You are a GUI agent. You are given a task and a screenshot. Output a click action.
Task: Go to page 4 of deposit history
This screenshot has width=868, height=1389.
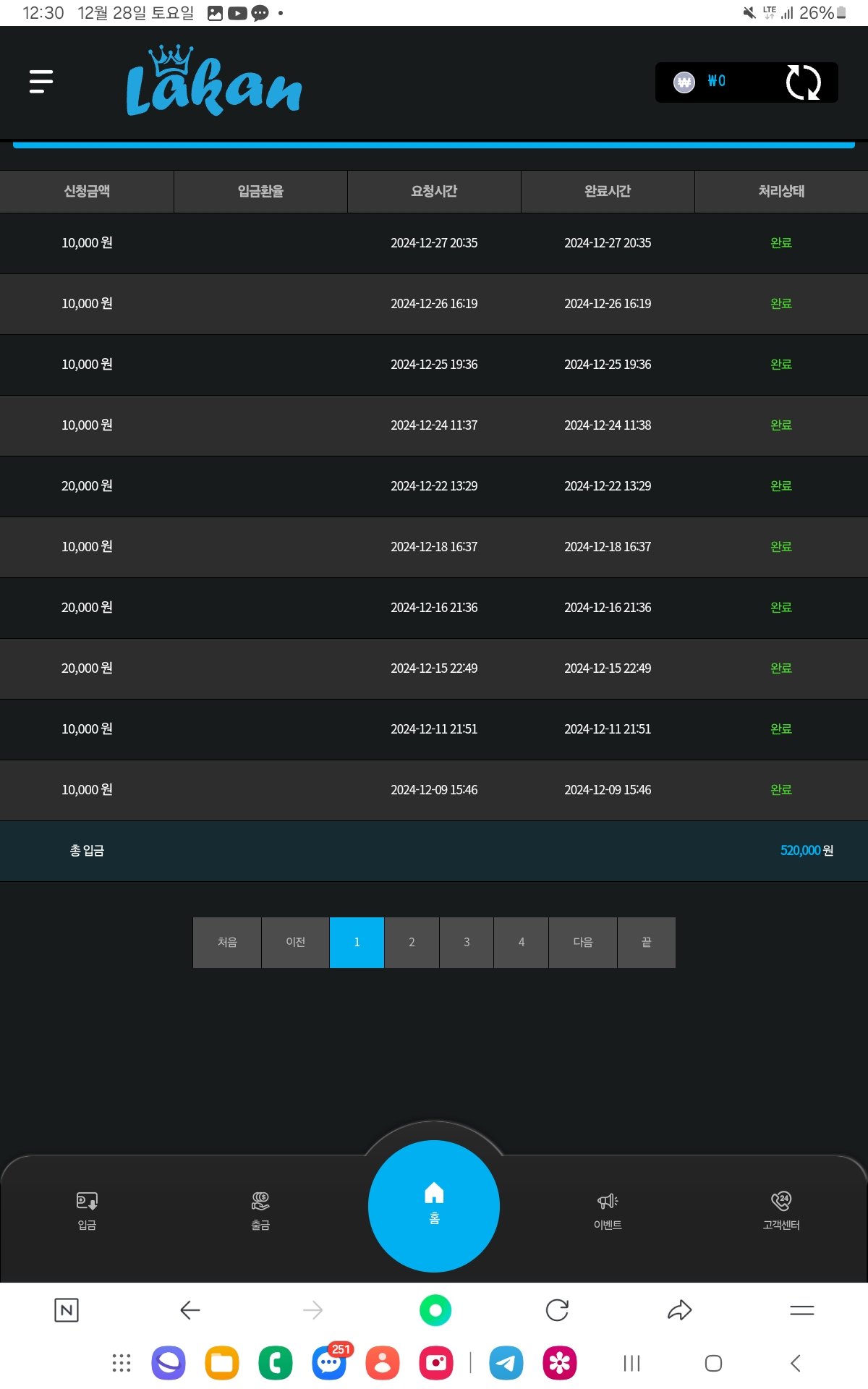click(x=521, y=942)
